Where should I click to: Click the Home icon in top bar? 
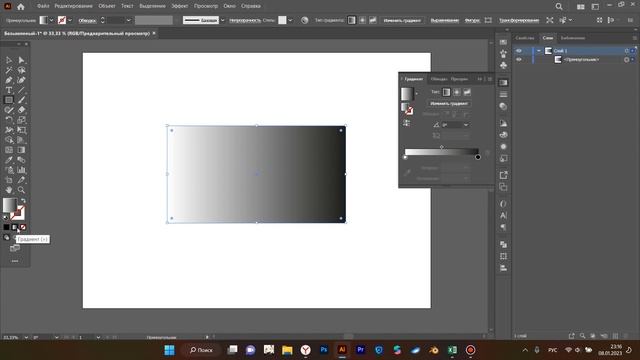click(21, 7)
